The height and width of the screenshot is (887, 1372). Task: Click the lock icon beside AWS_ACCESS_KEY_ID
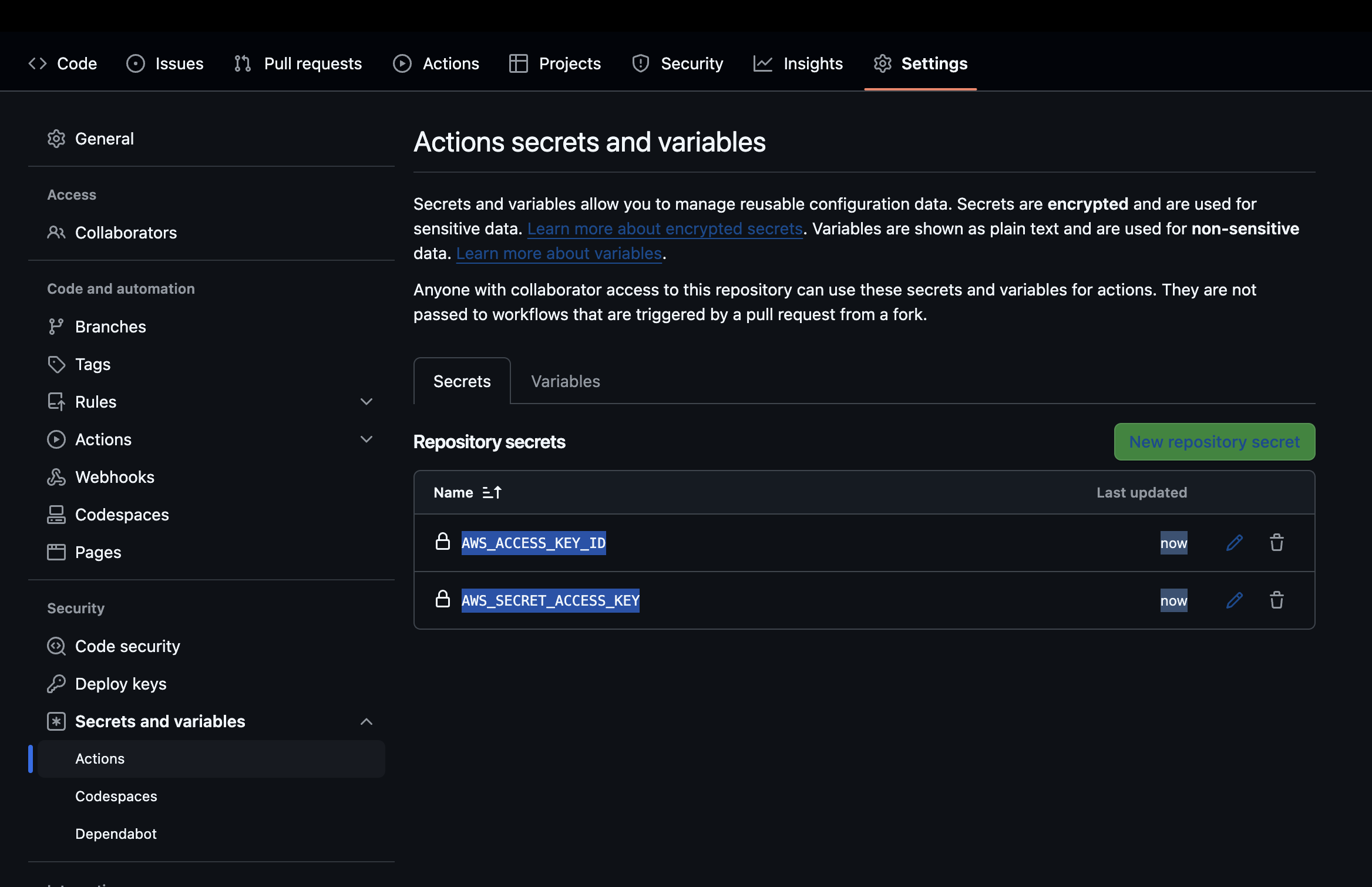coord(443,542)
